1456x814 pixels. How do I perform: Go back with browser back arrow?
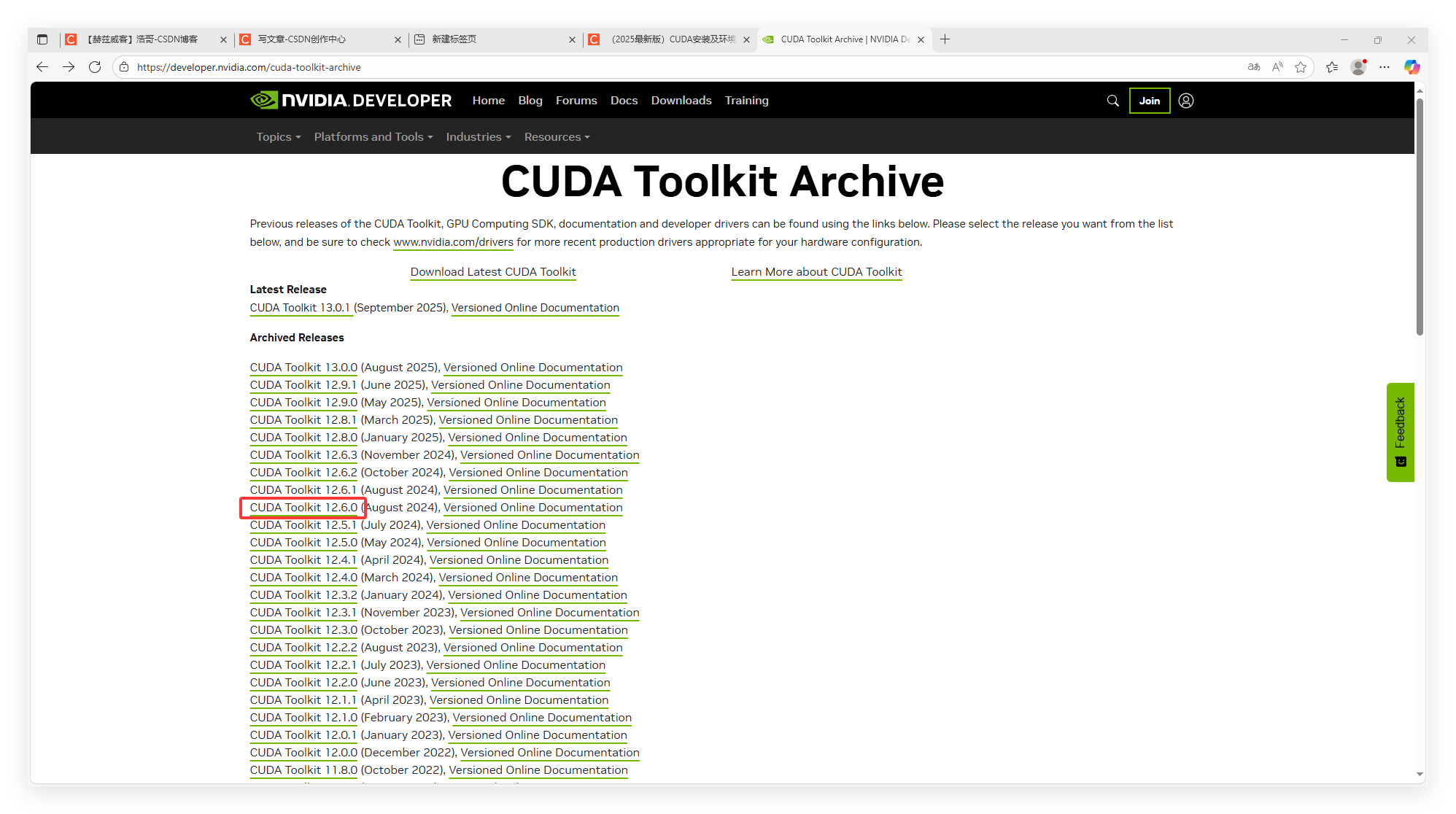pos(42,67)
